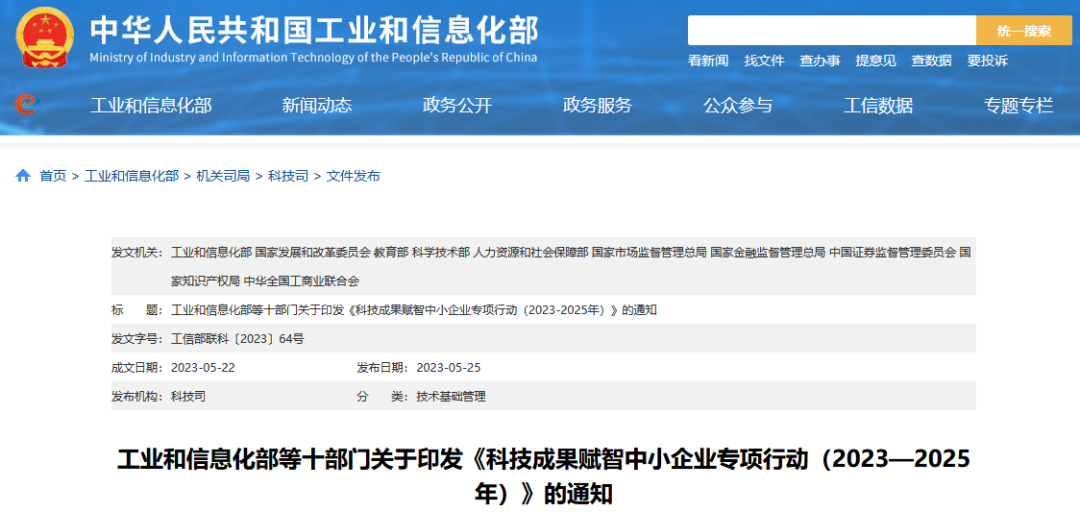The width and height of the screenshot is (1080, 512).
Task: Open the 新闻动态 navigation menu
Action: tap(317, 105)
